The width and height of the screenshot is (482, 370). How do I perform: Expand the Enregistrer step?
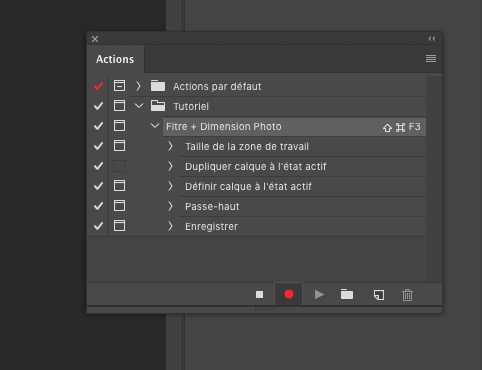point(170,226)
